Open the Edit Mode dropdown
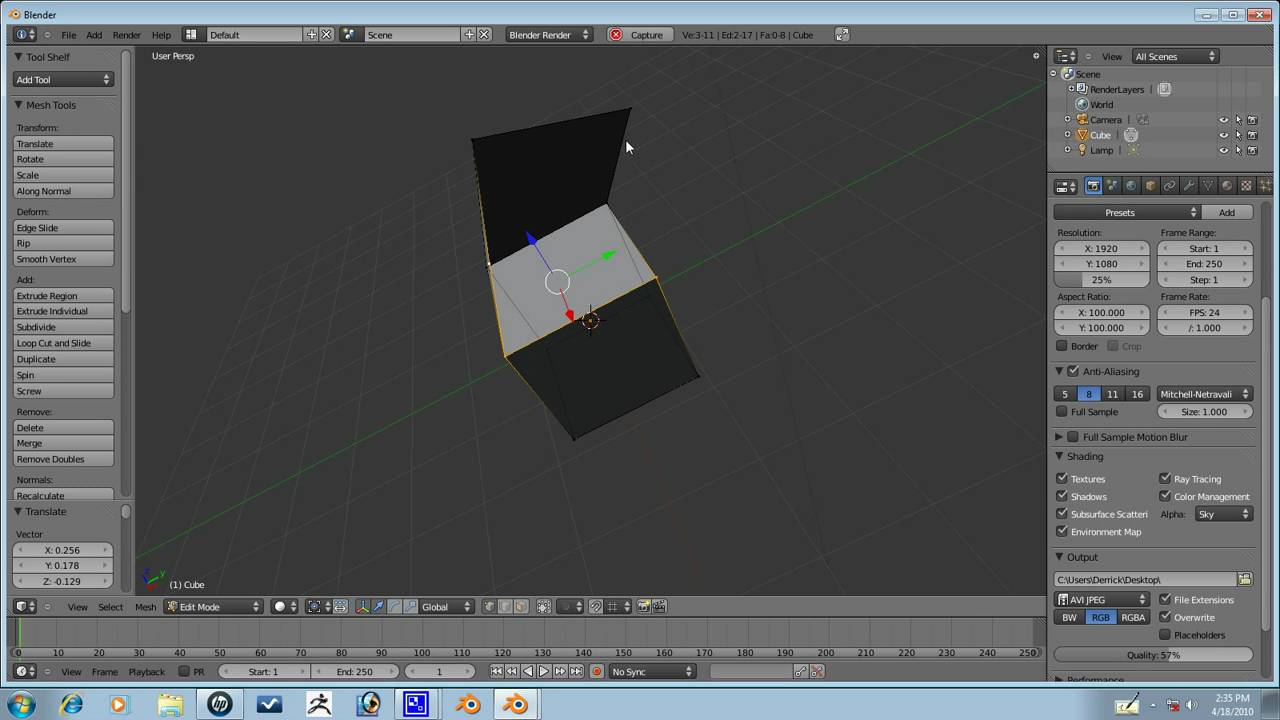This screenshot has width=1280, height=720. tap(214, 607)
